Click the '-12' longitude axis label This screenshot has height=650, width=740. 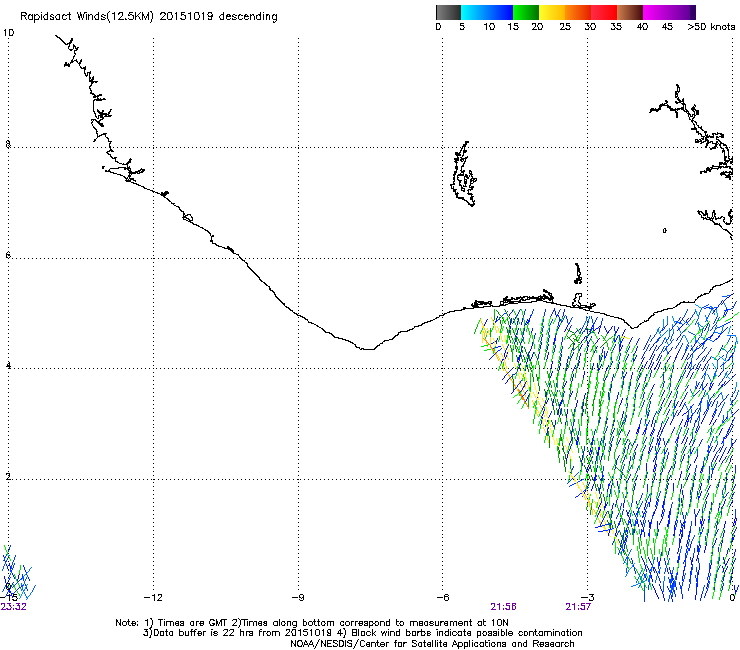pyautogui.click(x=153, y=598)
